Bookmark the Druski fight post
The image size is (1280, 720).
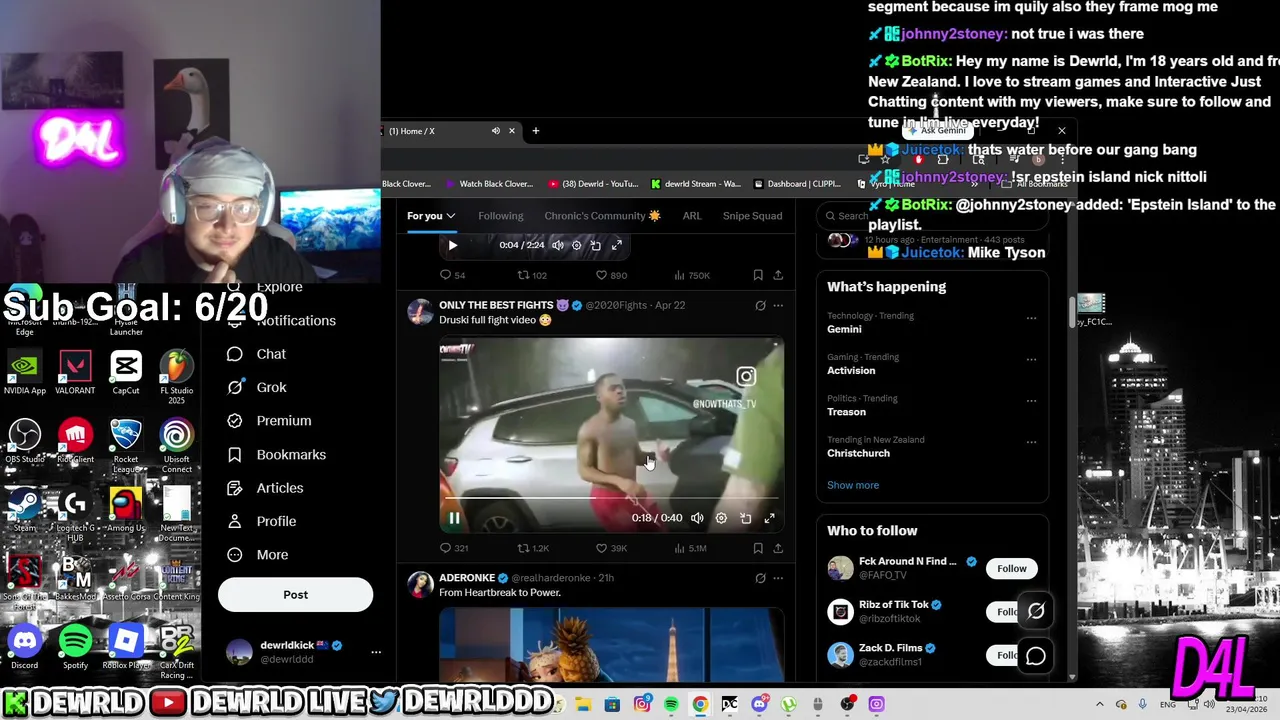(758, 548)
